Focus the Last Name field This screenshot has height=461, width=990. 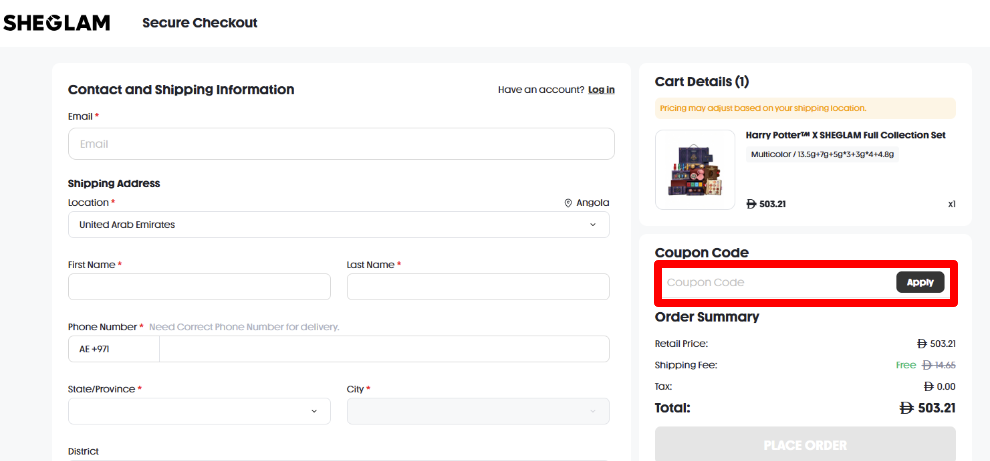click(478, 286)
